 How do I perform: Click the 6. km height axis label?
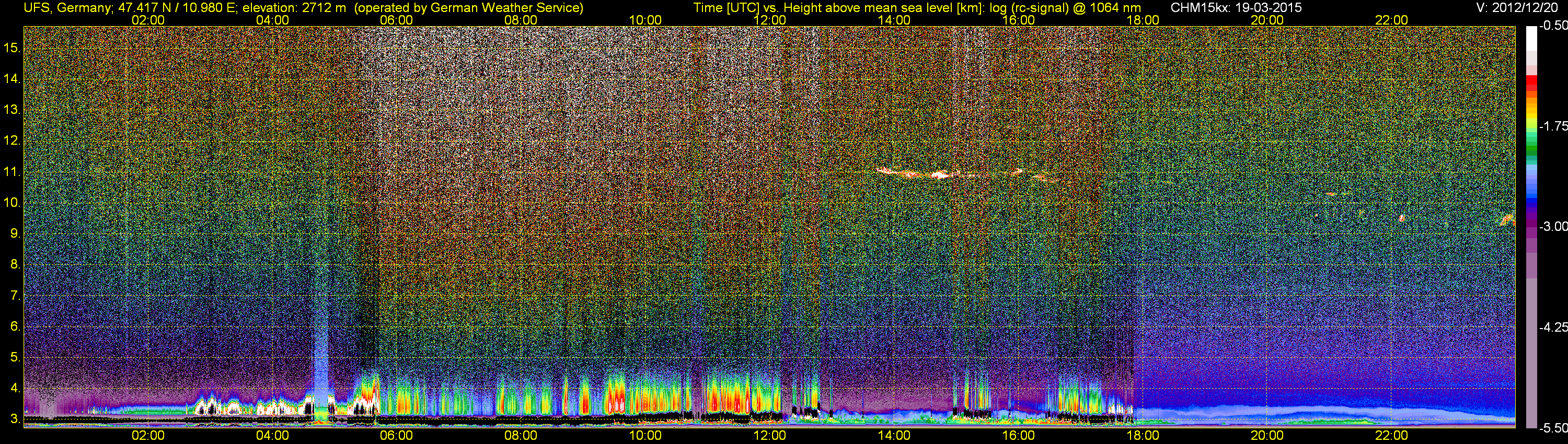(15, 326)
